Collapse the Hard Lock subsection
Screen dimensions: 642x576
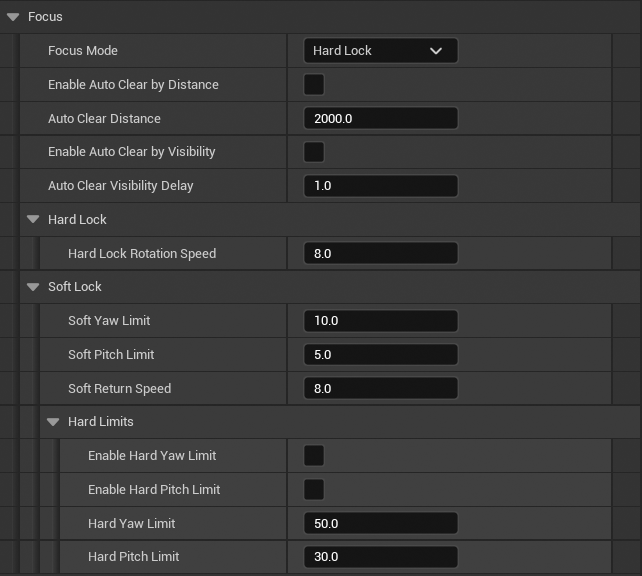33,219
